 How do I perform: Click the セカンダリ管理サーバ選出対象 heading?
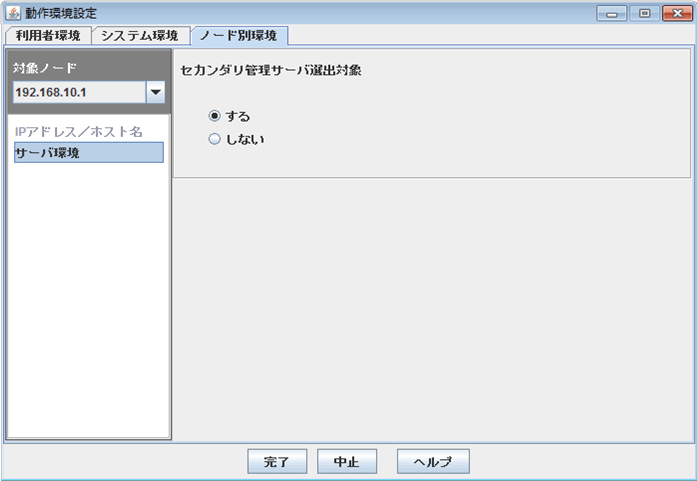[x=270, y=72]
